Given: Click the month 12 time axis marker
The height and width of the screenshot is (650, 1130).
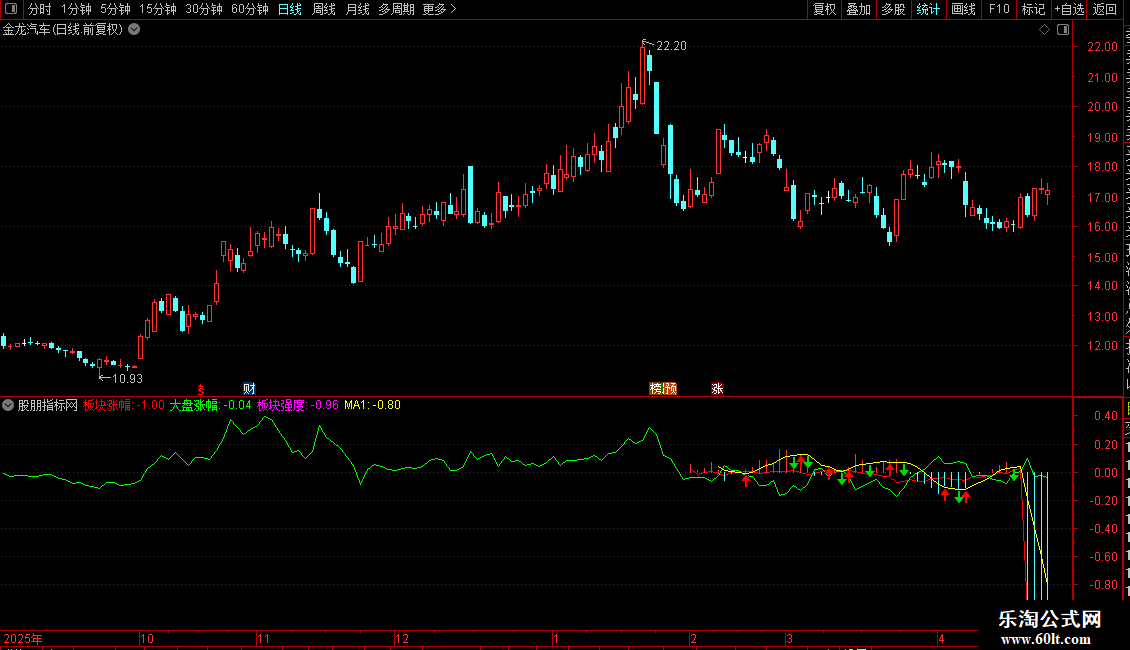Looking at the screenshot, I should pos(402,638).
